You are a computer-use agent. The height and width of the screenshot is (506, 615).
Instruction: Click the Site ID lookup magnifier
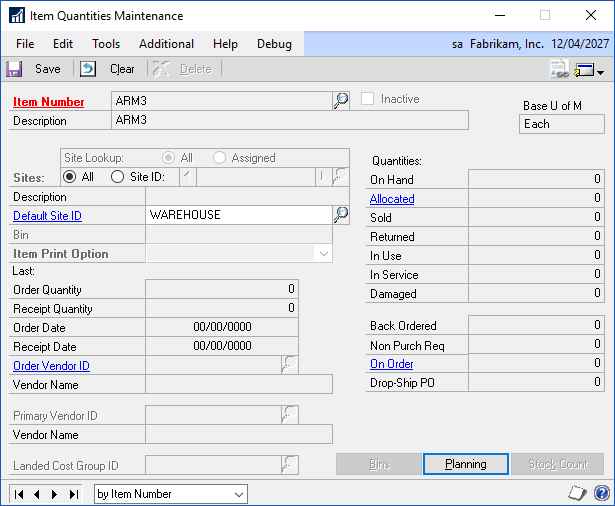pyautogui.click(x=340, y=177)
